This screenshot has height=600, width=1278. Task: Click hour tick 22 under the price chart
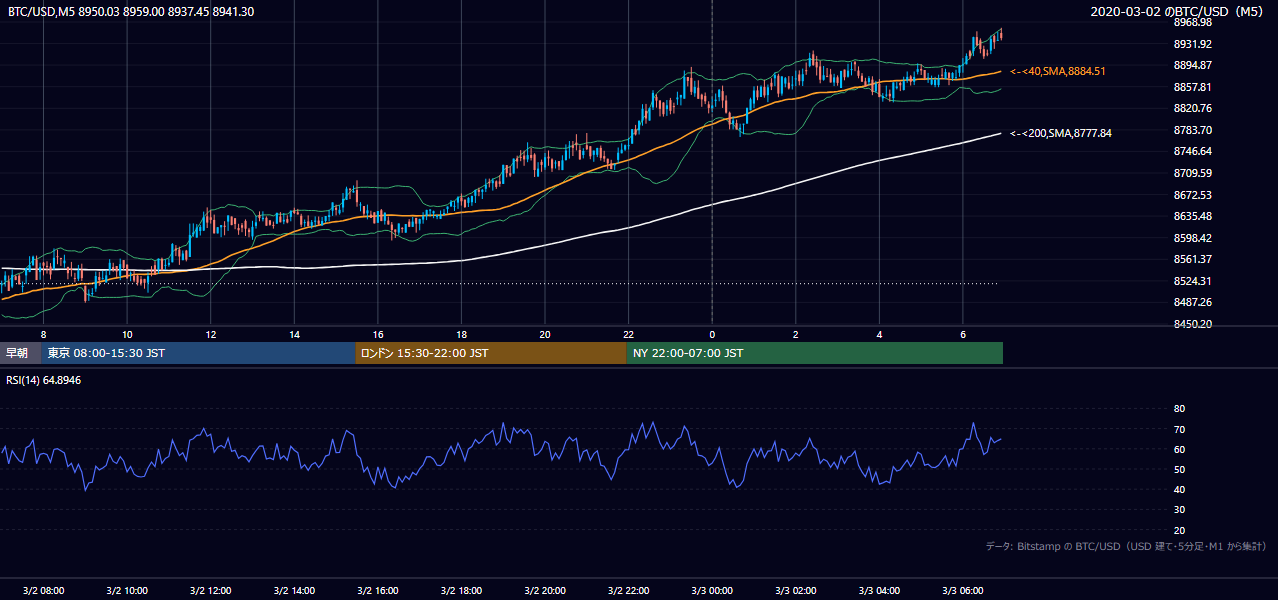click(628, 334)
